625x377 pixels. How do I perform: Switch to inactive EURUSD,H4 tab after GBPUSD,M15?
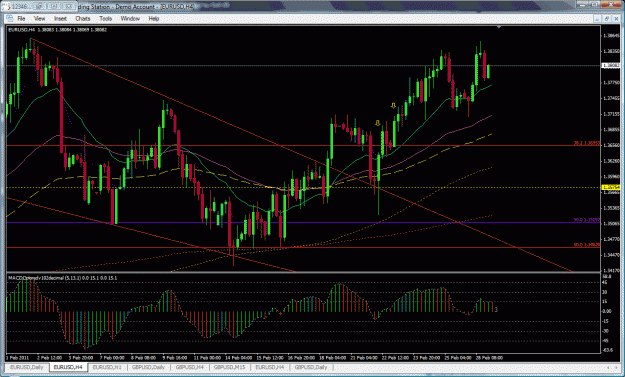tap(270, 367)
